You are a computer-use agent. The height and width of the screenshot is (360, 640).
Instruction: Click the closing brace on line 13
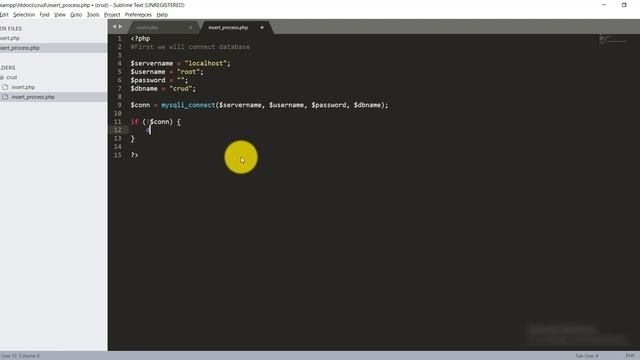[x=132, y=138]
